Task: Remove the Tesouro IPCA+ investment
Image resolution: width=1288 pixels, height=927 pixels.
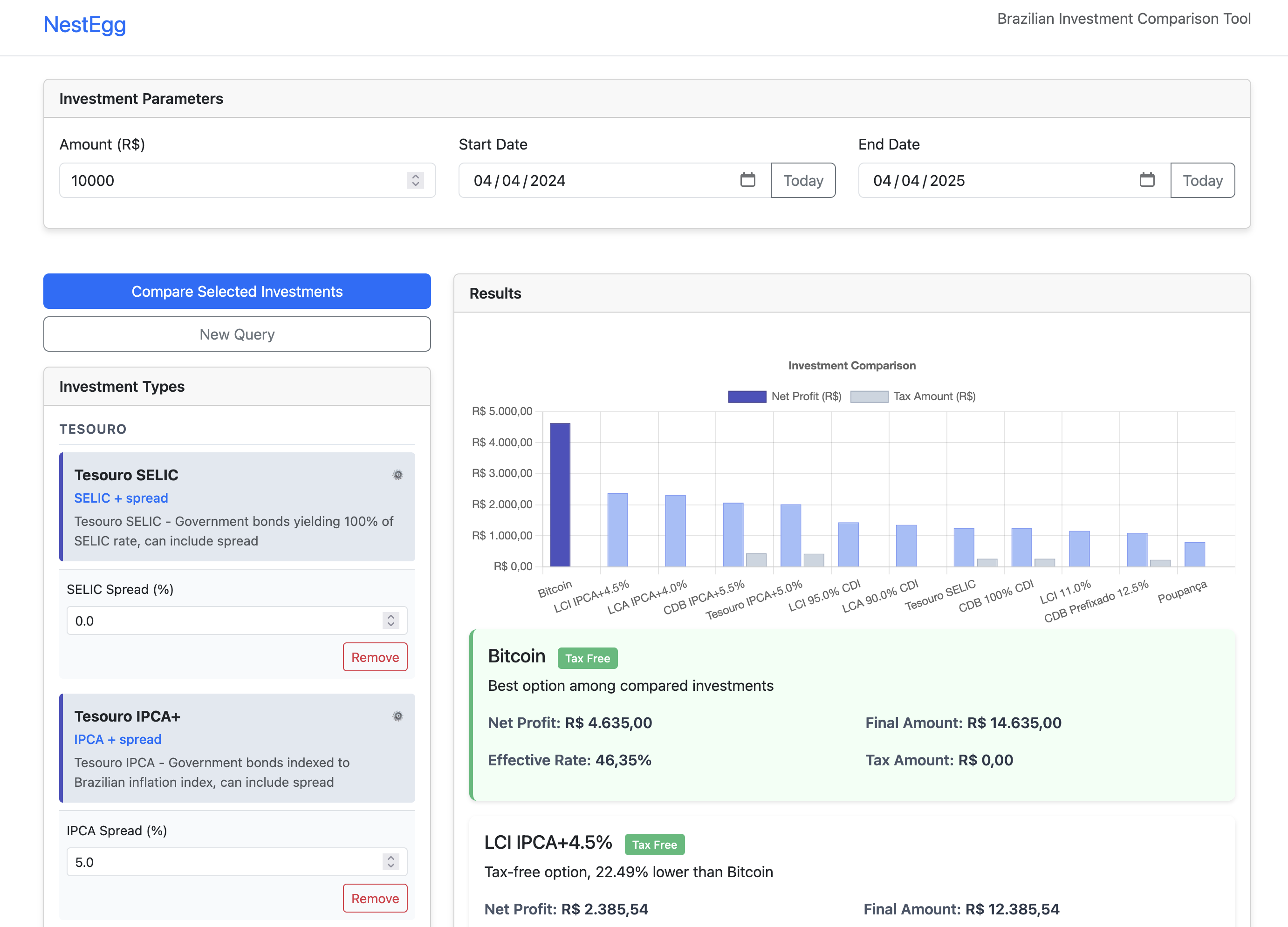Action: pos(375,898)
